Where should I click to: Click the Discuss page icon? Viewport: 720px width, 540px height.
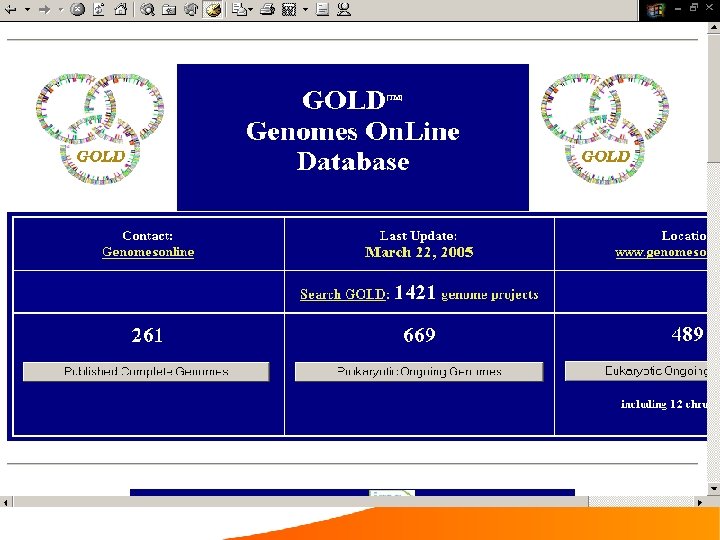322,9
